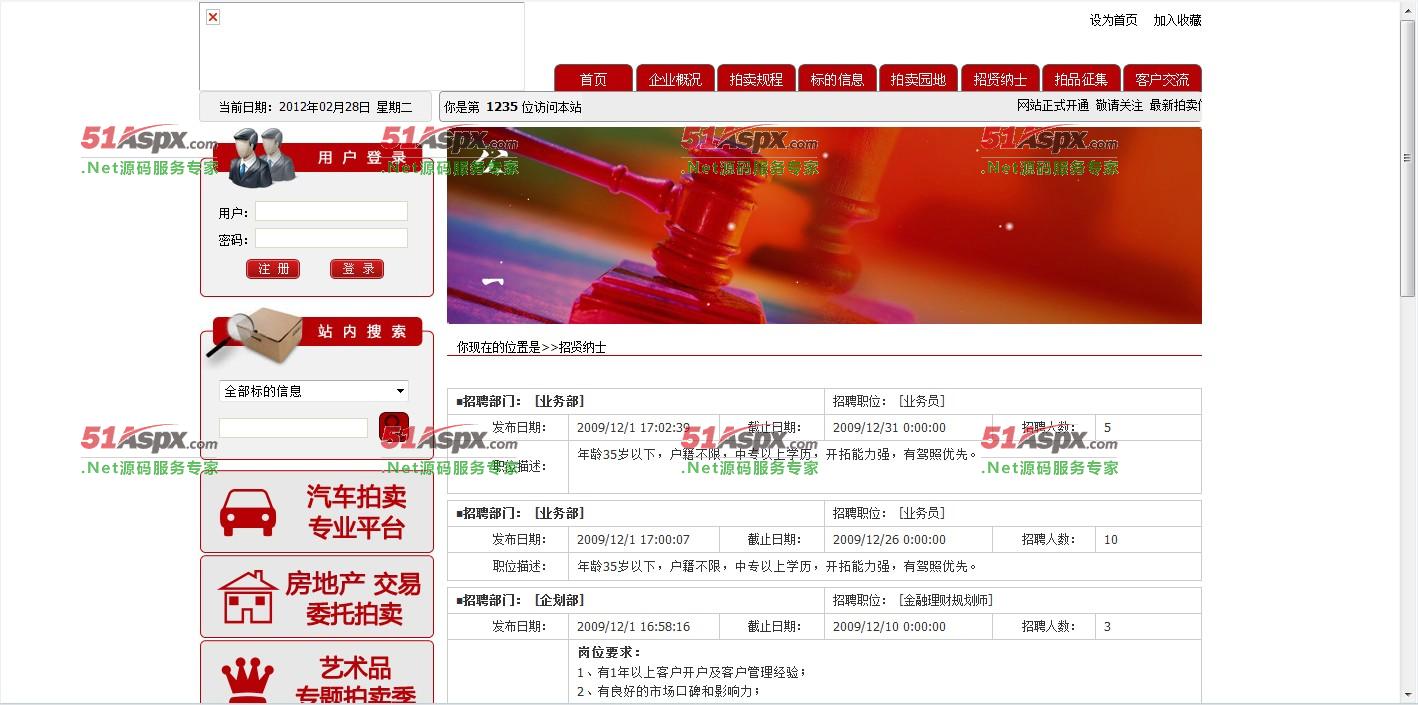Focus the site search keyword field
The height and width of the screenshot is (705, 1418).
pos(294,428)
